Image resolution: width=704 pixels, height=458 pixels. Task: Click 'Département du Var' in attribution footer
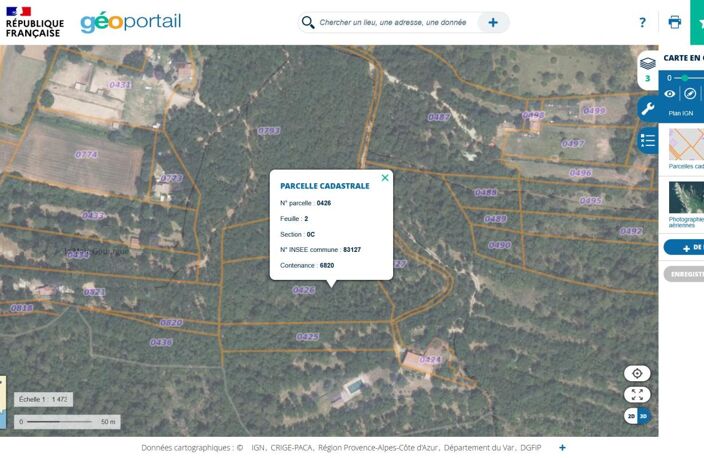coord(482,448)
